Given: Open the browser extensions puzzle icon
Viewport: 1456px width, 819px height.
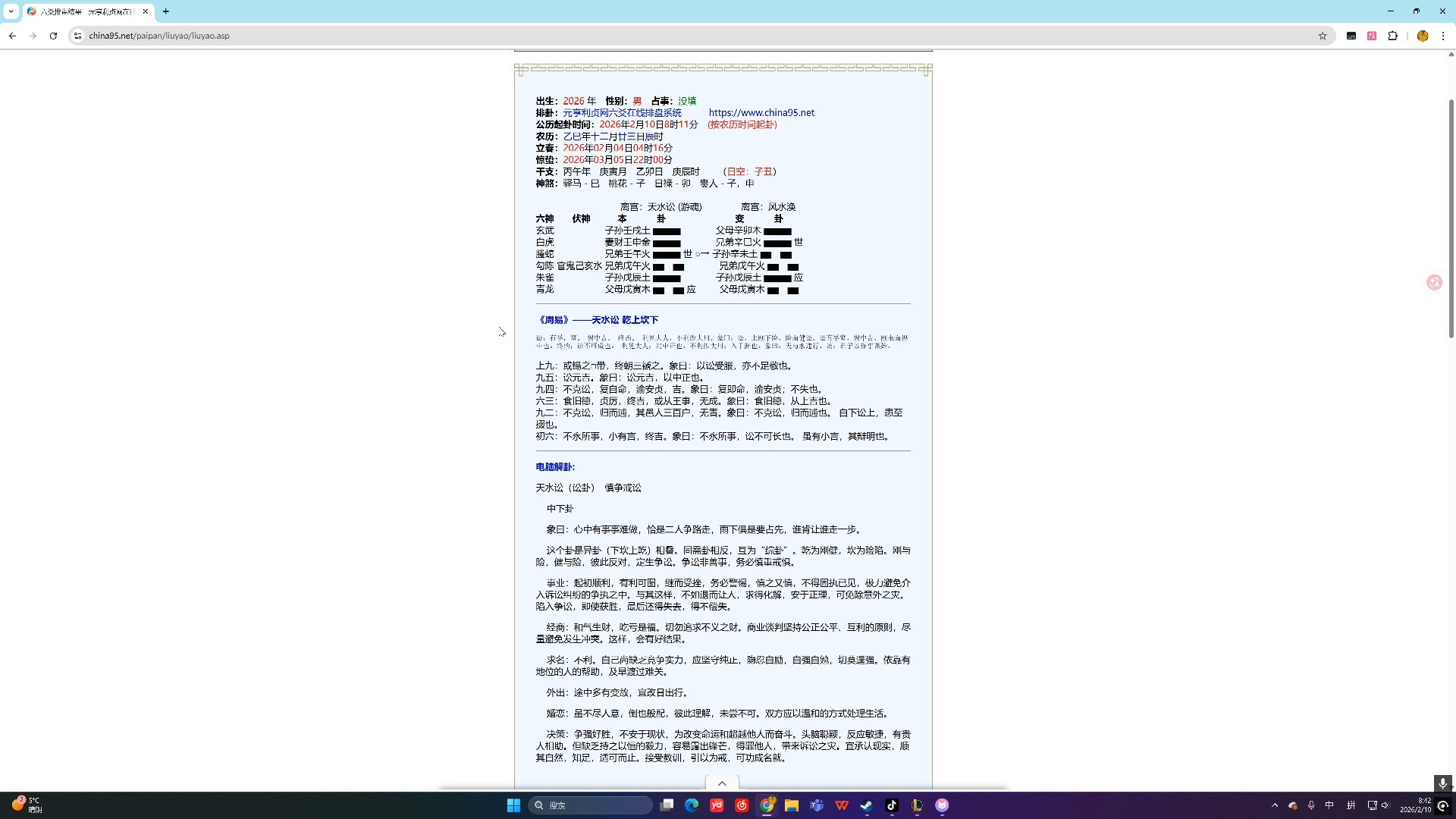Looking at the screenshot, I should [x=1392, y=36].
